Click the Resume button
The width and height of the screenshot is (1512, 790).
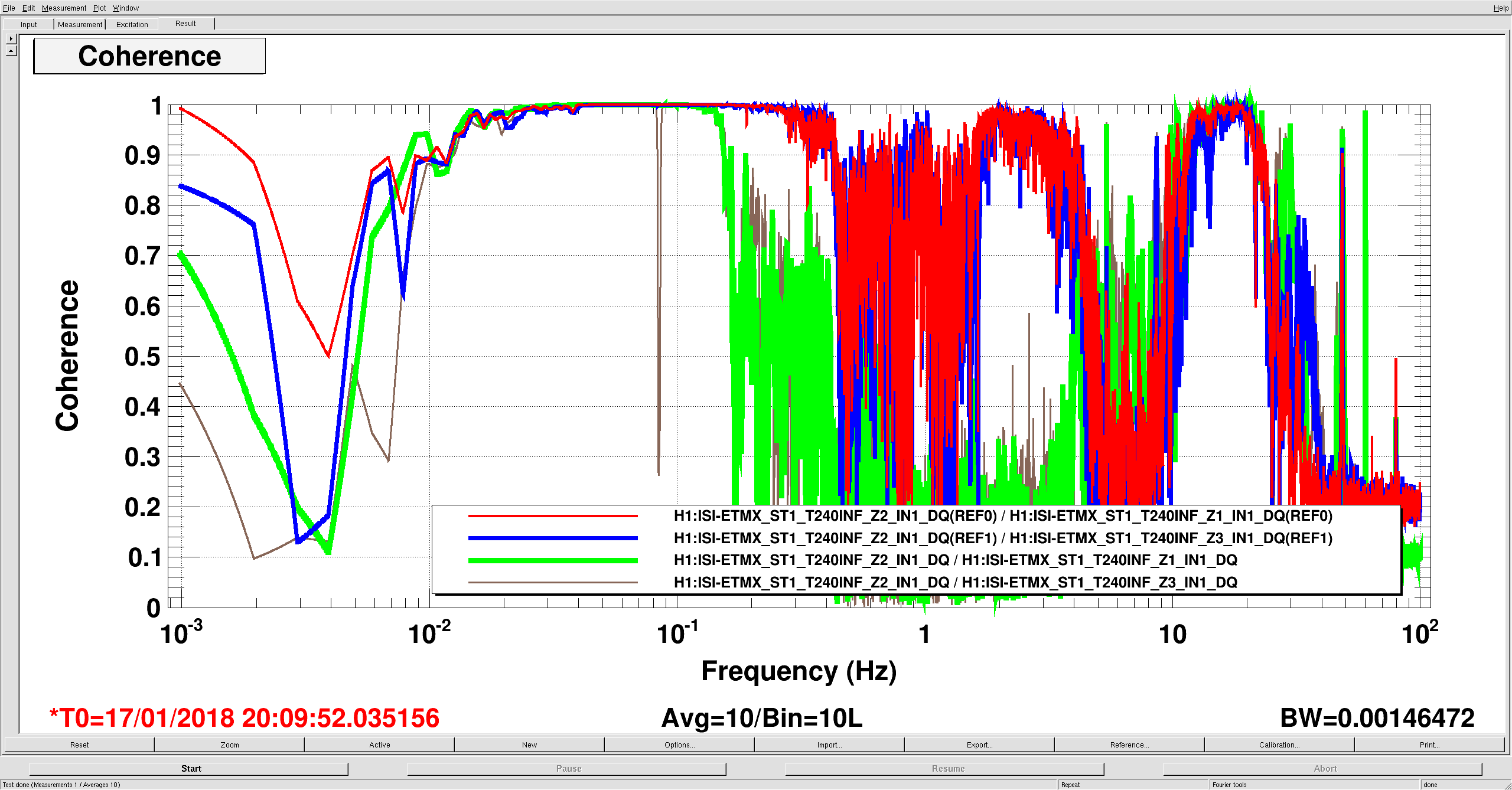945,768
